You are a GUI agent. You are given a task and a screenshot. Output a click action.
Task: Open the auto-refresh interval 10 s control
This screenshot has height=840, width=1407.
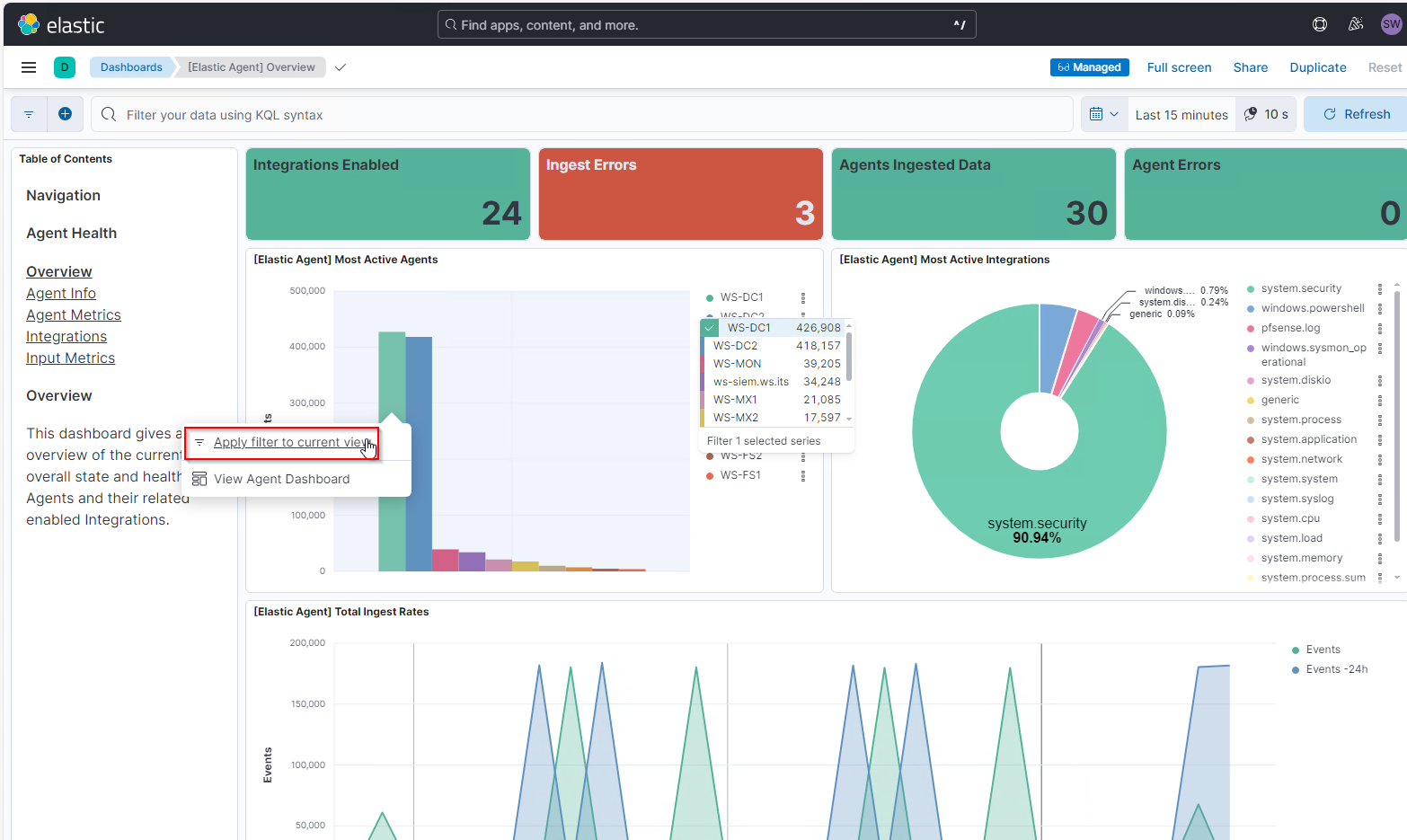(1267, 114)
